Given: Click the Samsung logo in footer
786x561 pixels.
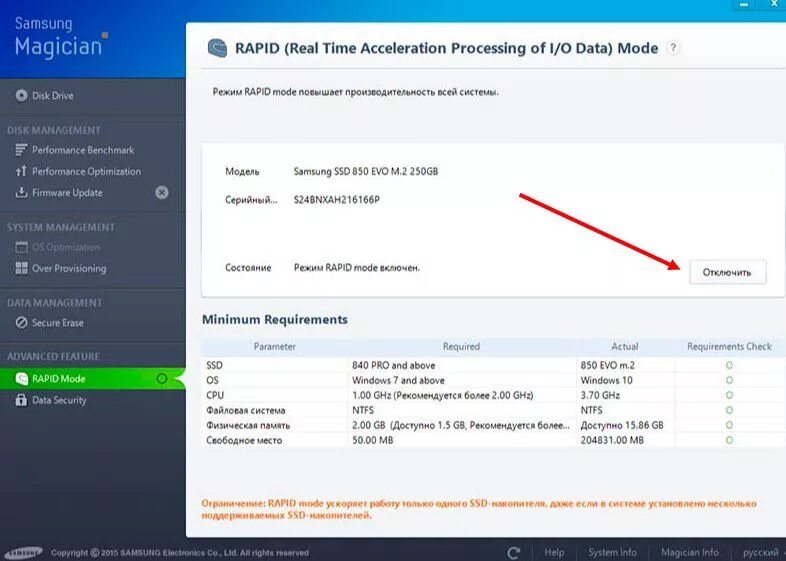Looking at the screenshot, I should 24,552.
